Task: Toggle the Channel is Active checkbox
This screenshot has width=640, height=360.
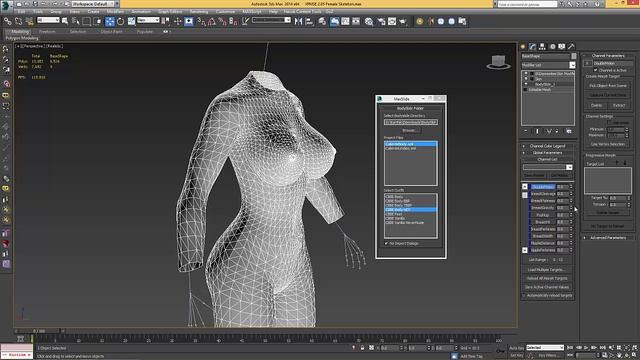Action: point(596,70)
